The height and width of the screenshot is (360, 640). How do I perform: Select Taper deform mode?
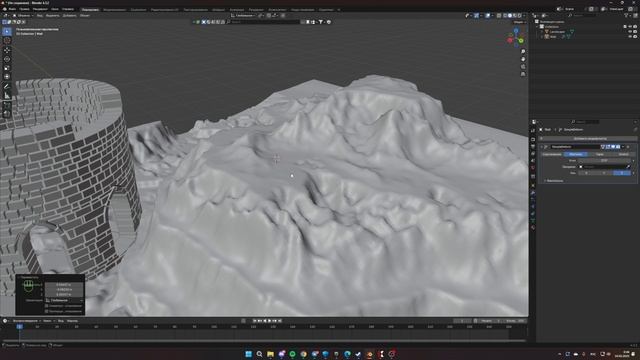[x=599, y=154]
